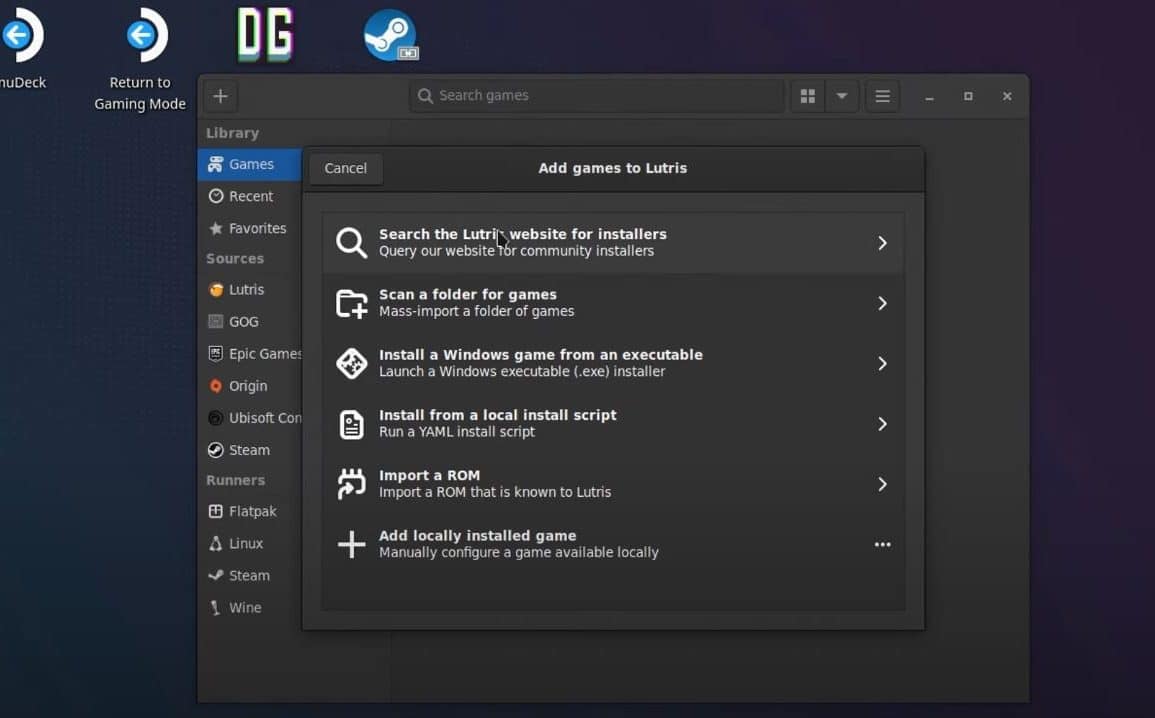Screen dimensions: 1155x718
Task: Click the star icon next to Favorites
Action: click(216, 228)
